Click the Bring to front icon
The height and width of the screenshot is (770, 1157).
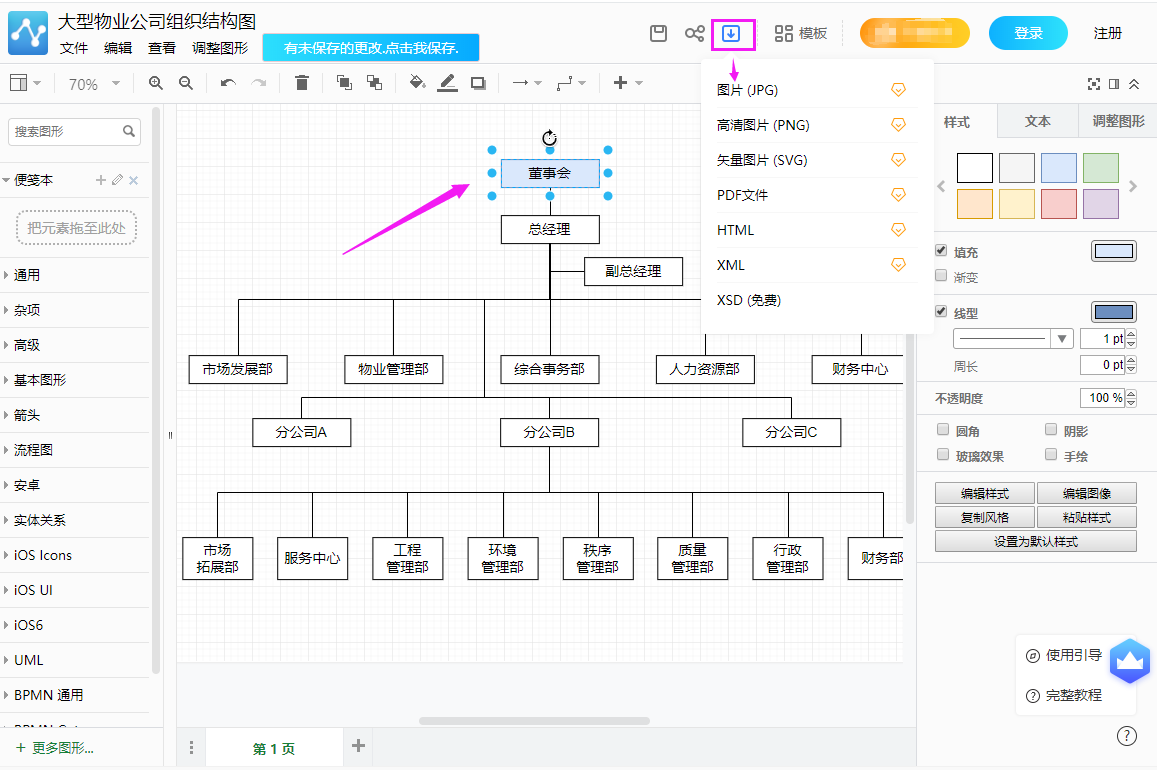(345, 84)
